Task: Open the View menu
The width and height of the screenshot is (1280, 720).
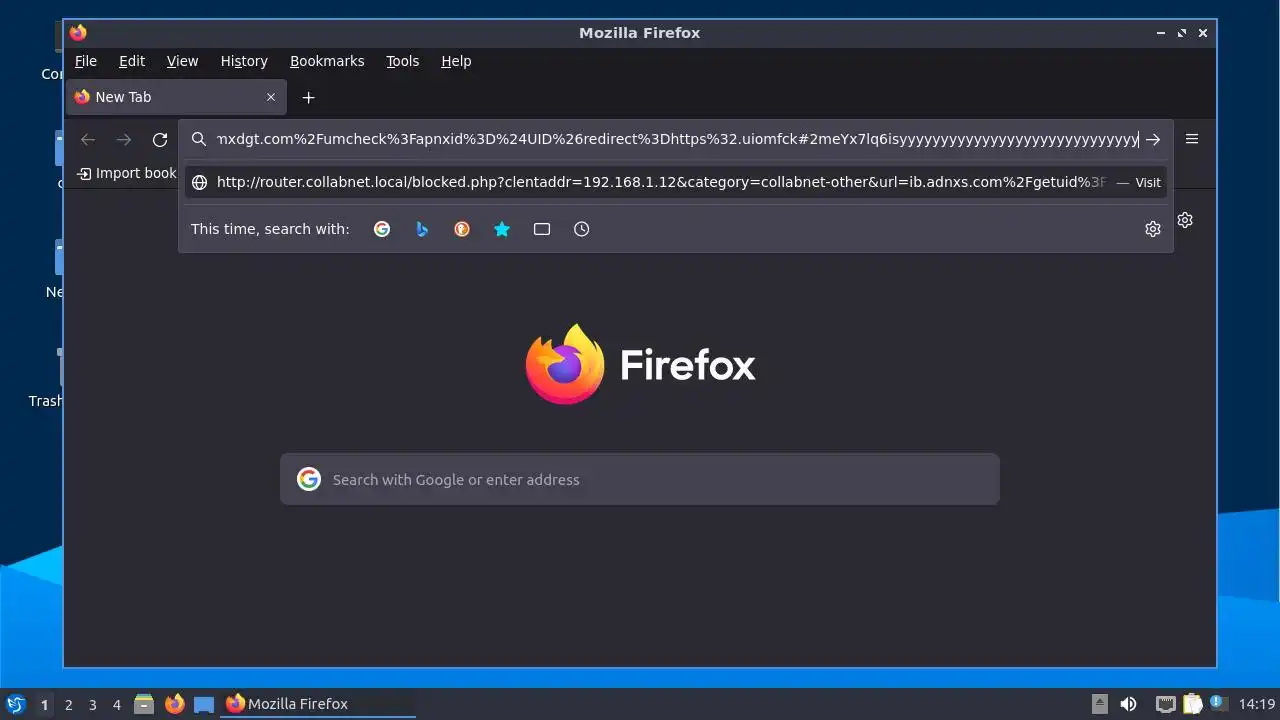Action: point(182,61)
